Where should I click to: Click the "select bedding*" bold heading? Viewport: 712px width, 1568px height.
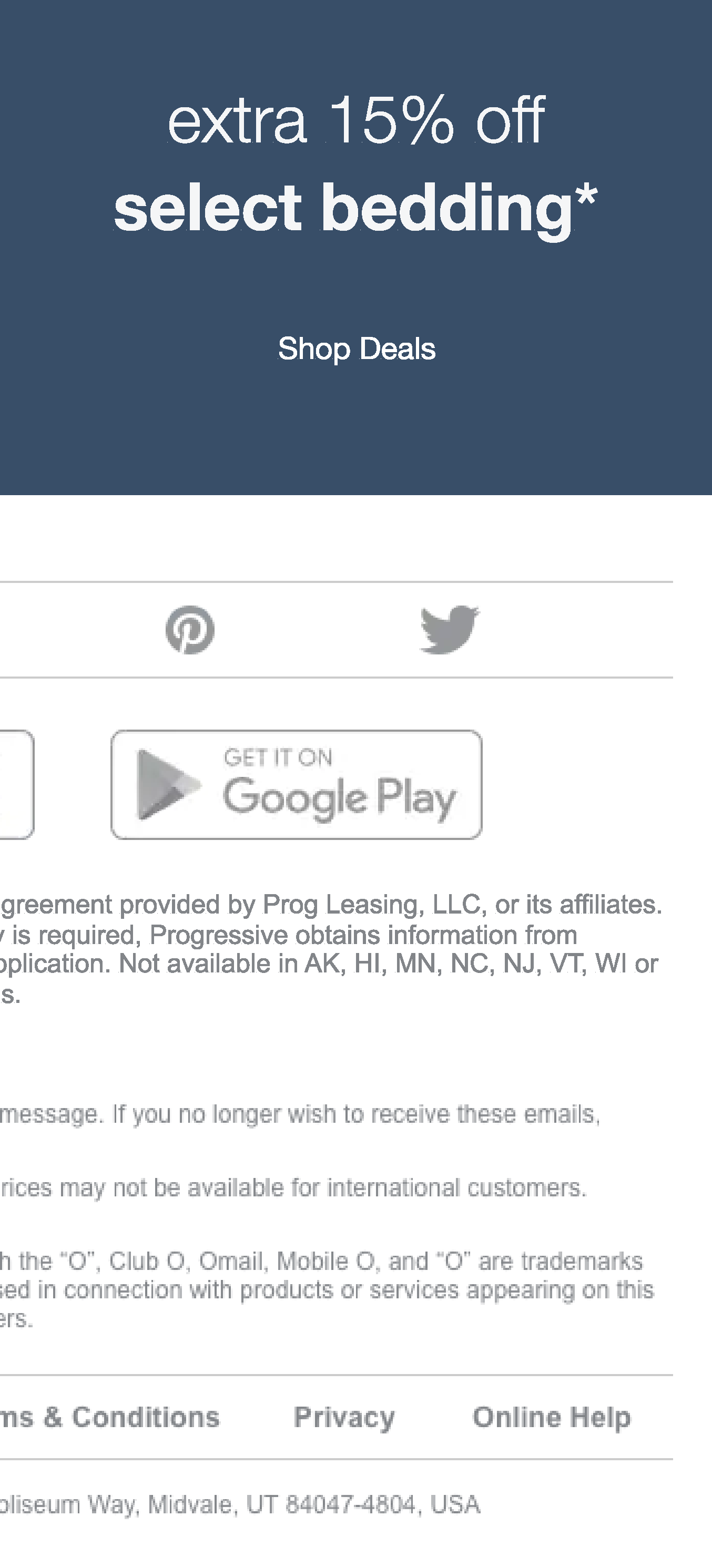355,208
